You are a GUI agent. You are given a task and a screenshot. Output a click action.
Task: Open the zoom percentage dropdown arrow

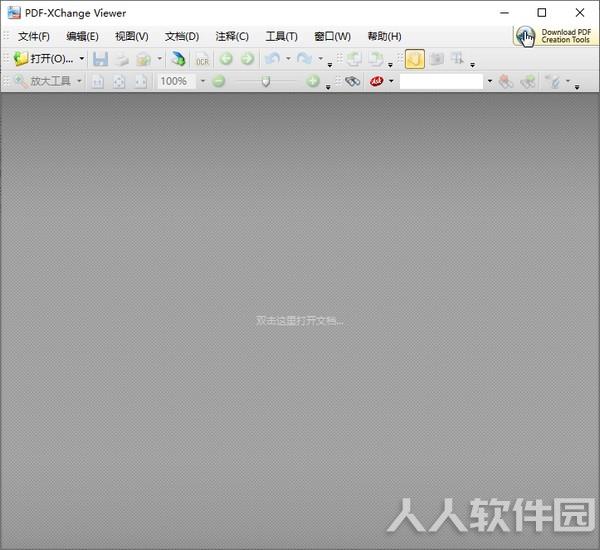click(x=203, y=81)
